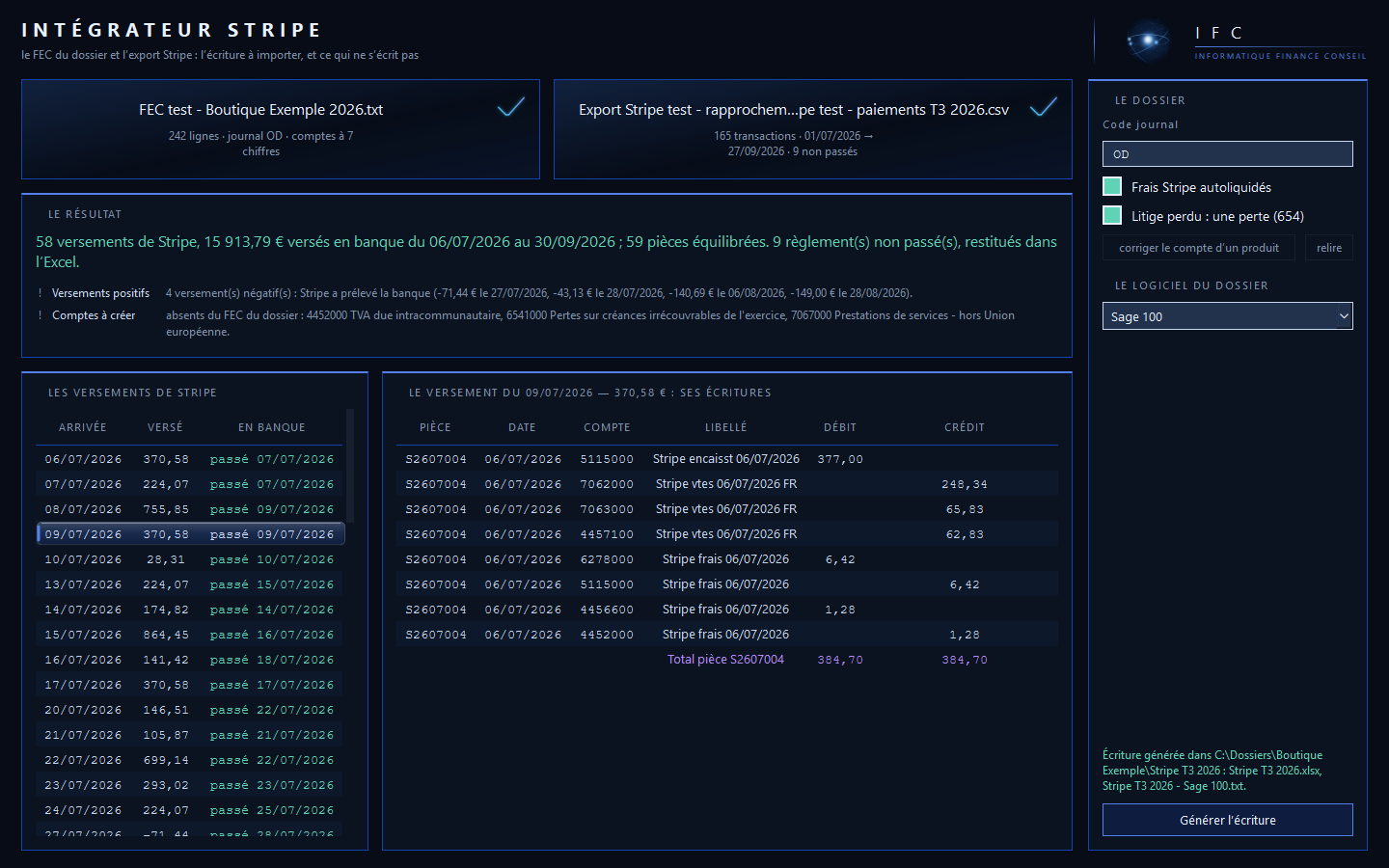Select the 293,02 payout of 23/07/2026
Screen dimensions: 1389x868
pyautogui.click(x=190, y=785)
